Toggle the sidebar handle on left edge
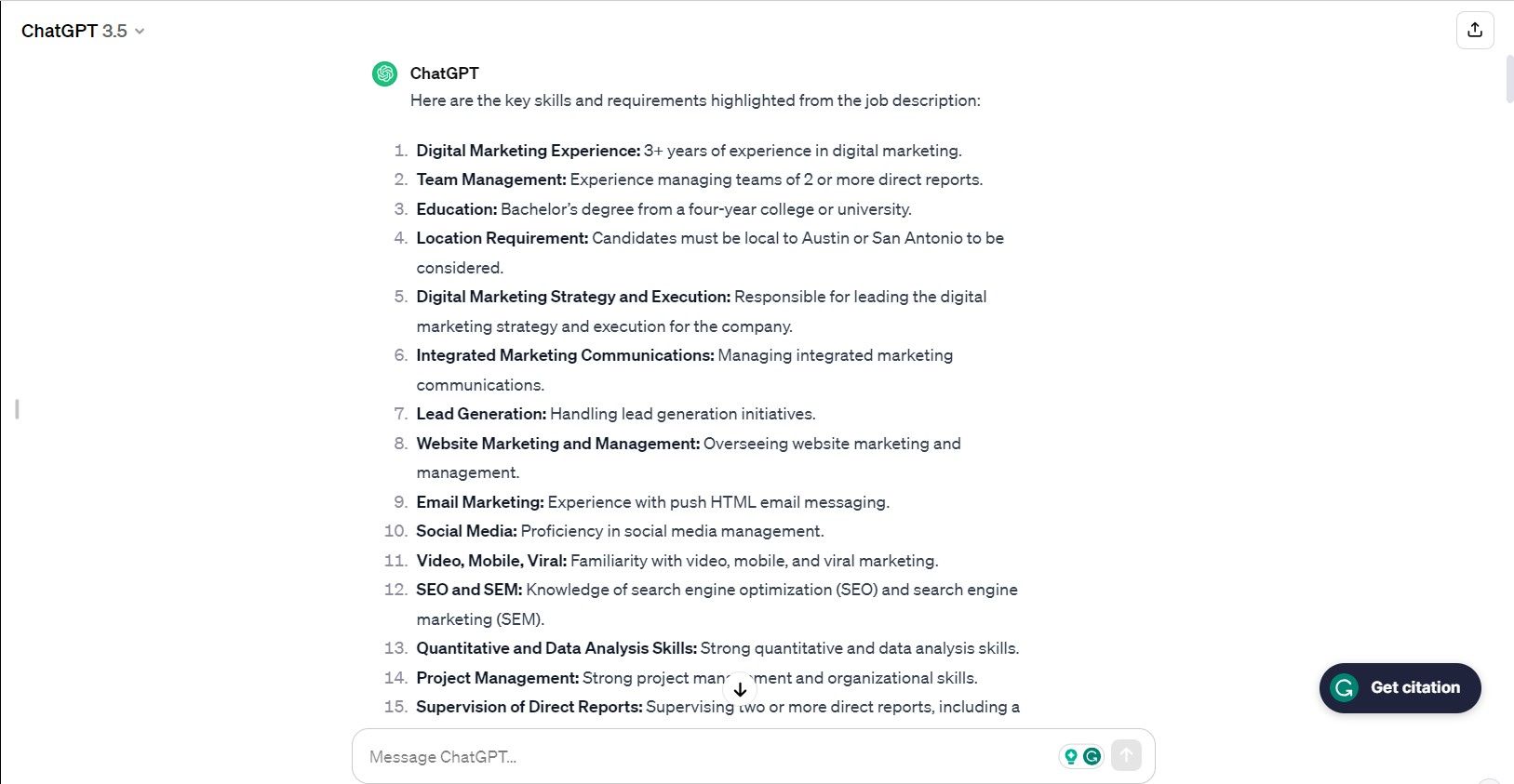 (17, 409)
